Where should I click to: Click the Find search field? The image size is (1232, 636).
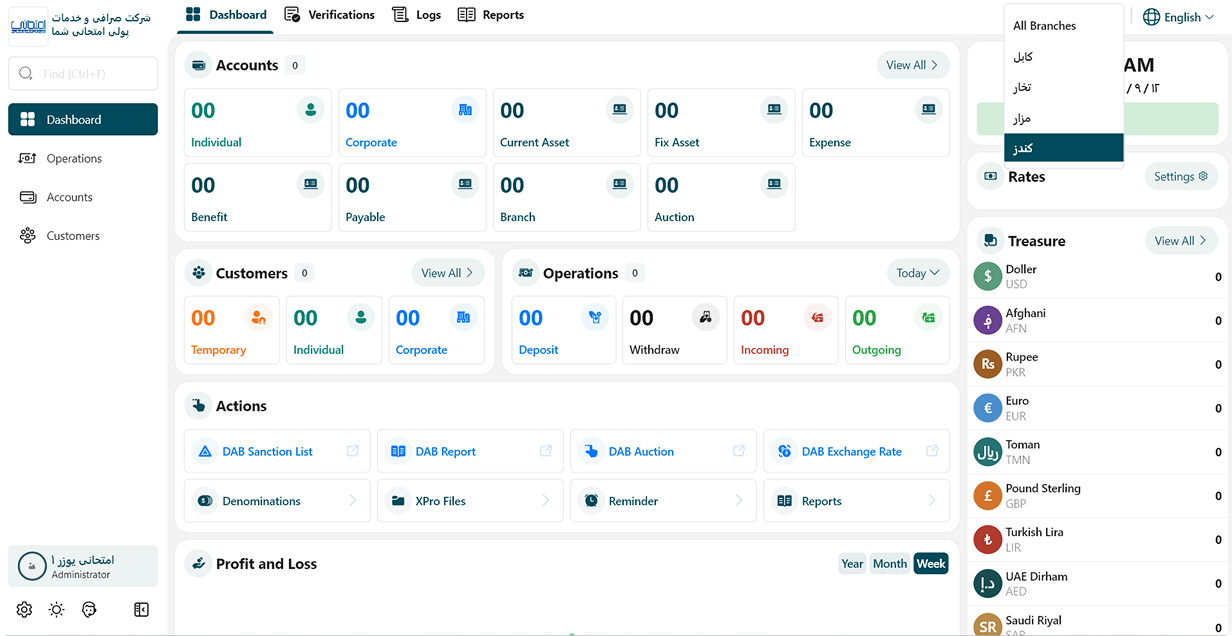point(83,74)
